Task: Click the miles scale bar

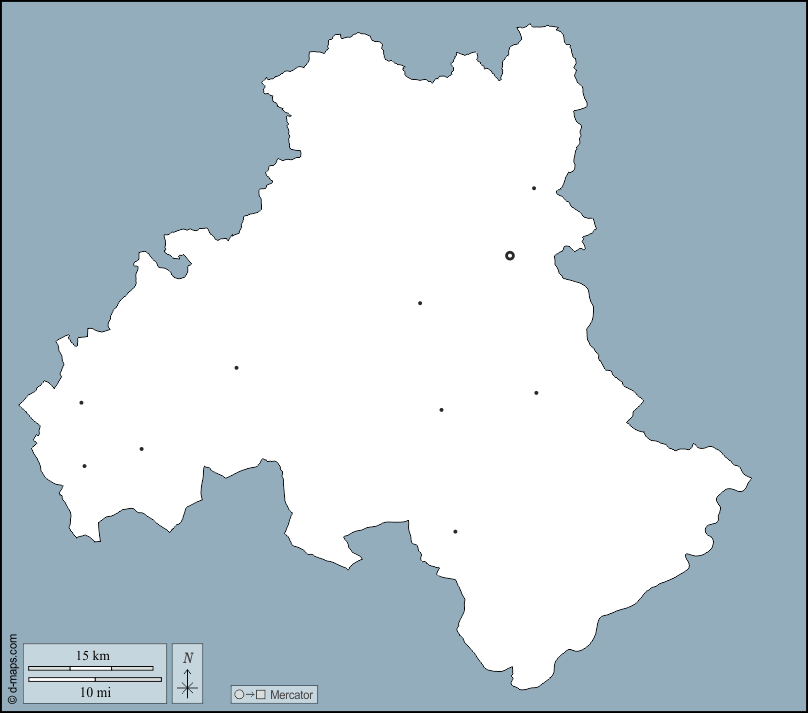Action: (x=94, y=679)
